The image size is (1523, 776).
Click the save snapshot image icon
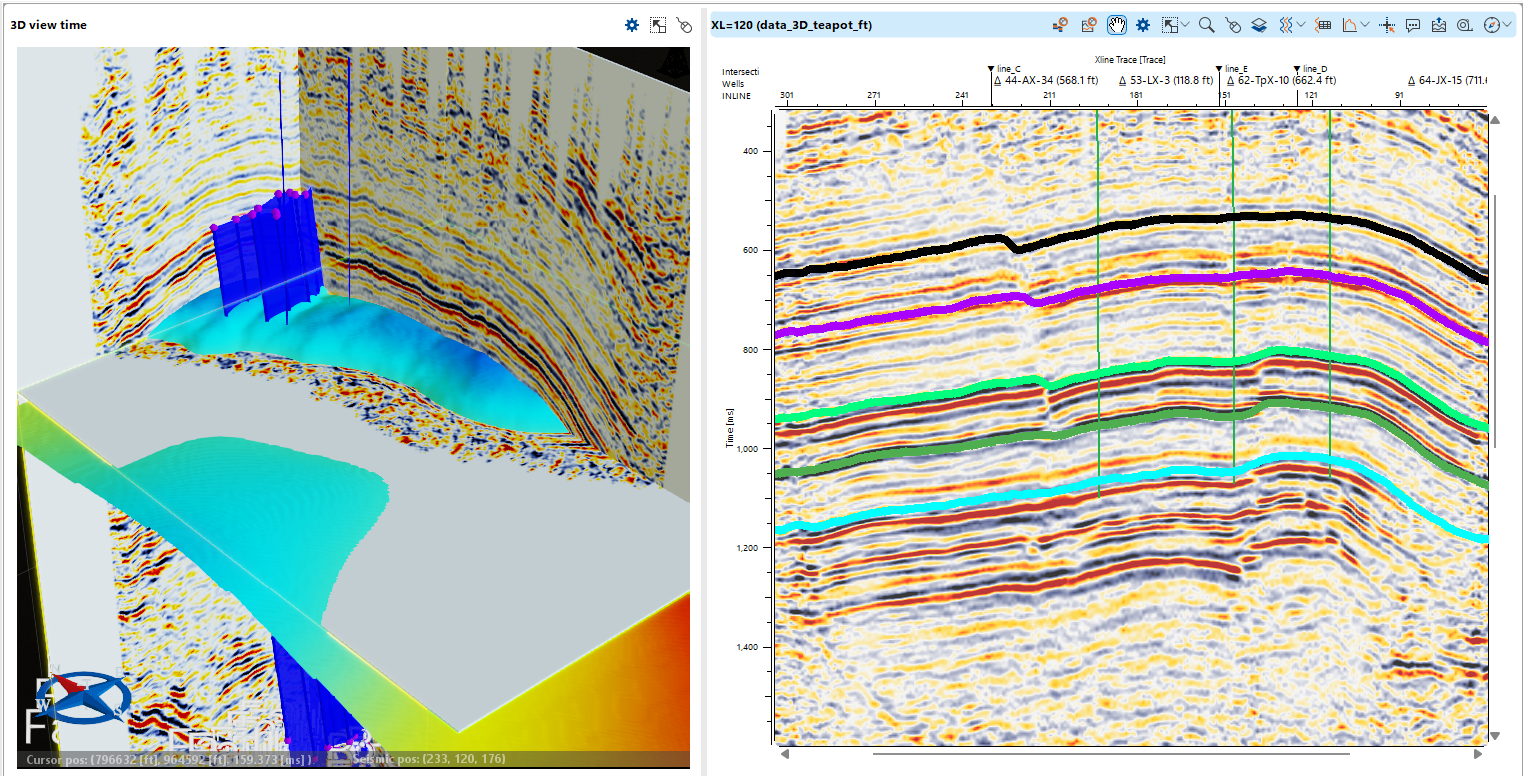tap(1440, 24)
